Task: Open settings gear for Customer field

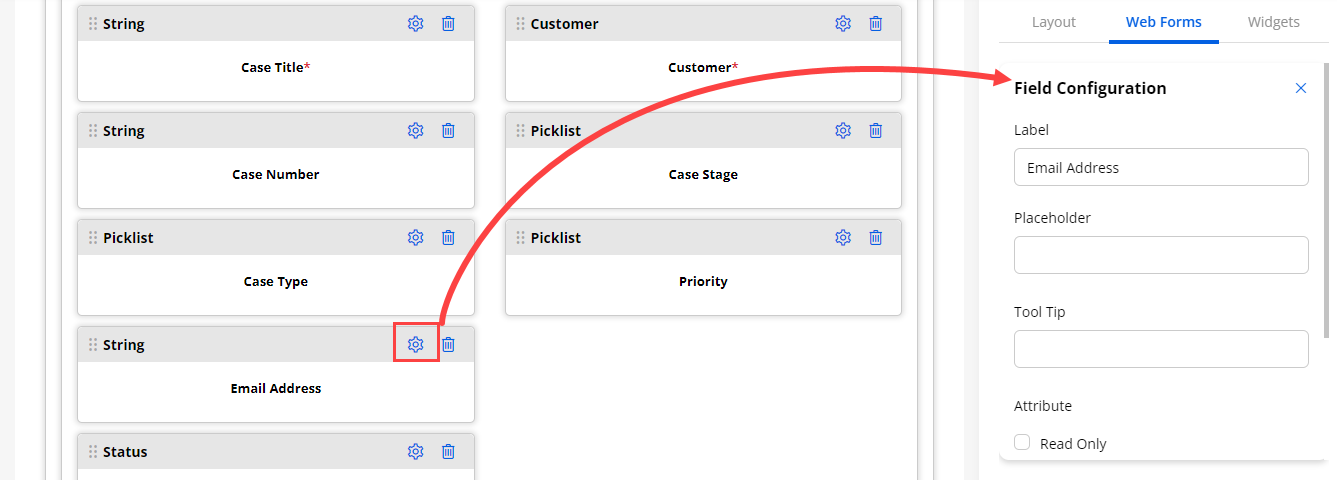Action: tap(843, 24)
